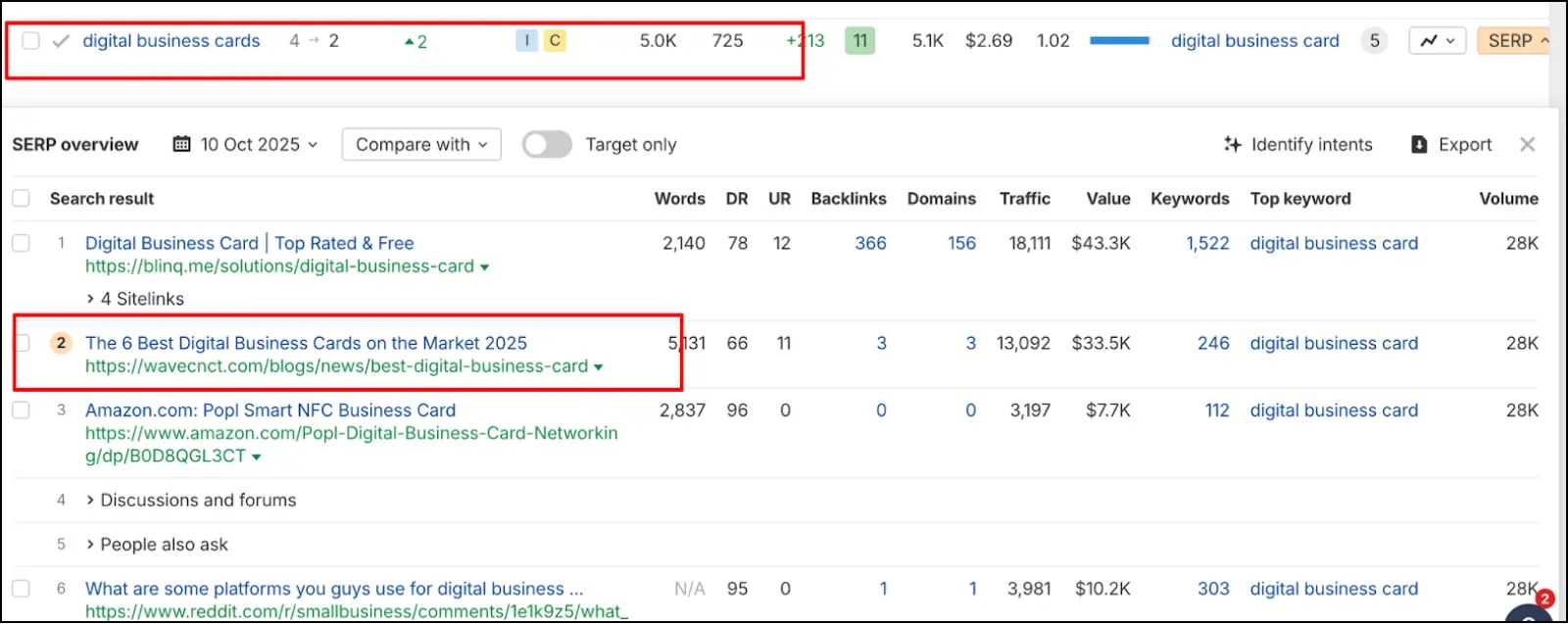This screenshot has width=1568, height=624.
Task: Open the trend chart dropdown
Action: 1437,41
